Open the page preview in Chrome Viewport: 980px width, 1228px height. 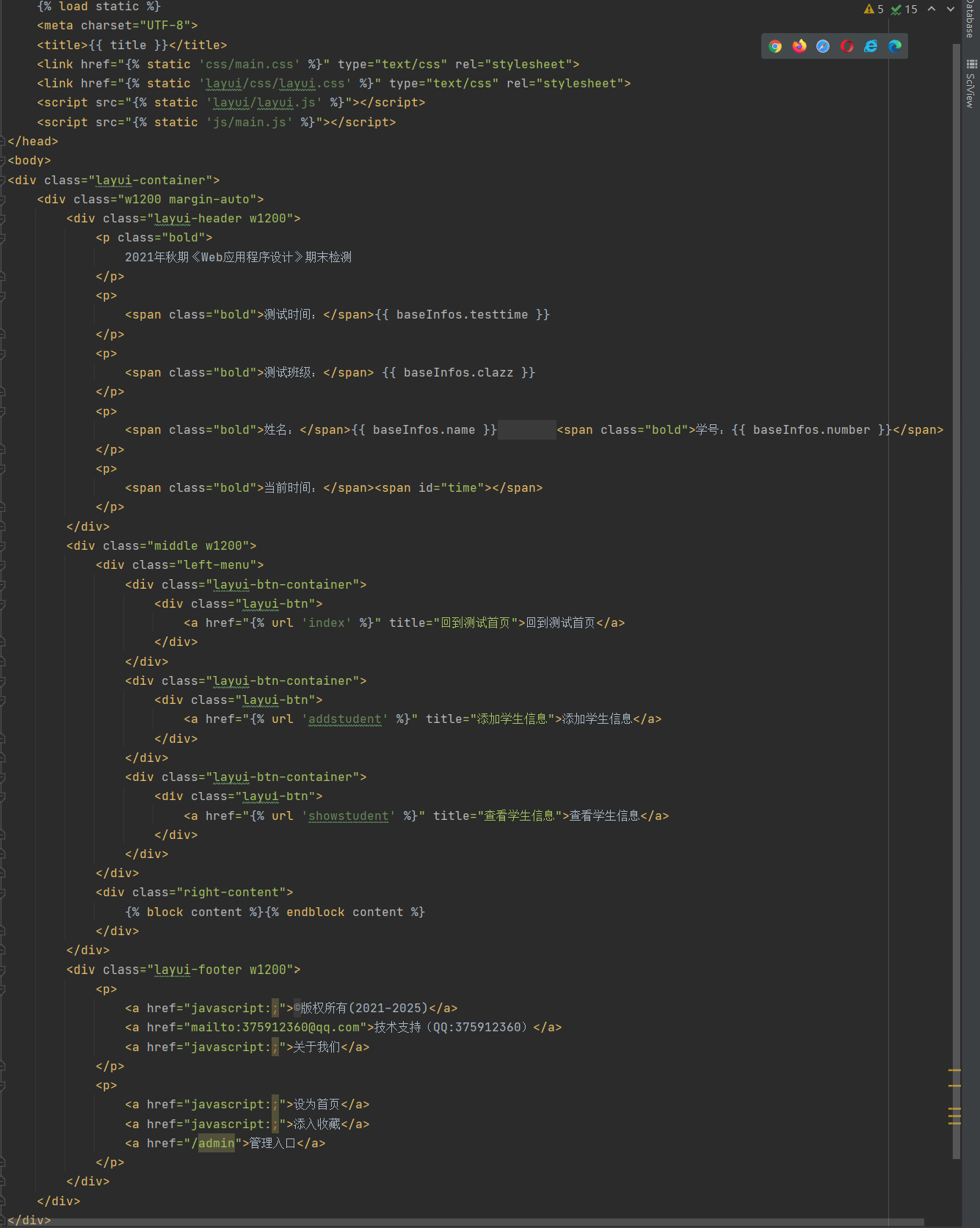click(775, 46)
